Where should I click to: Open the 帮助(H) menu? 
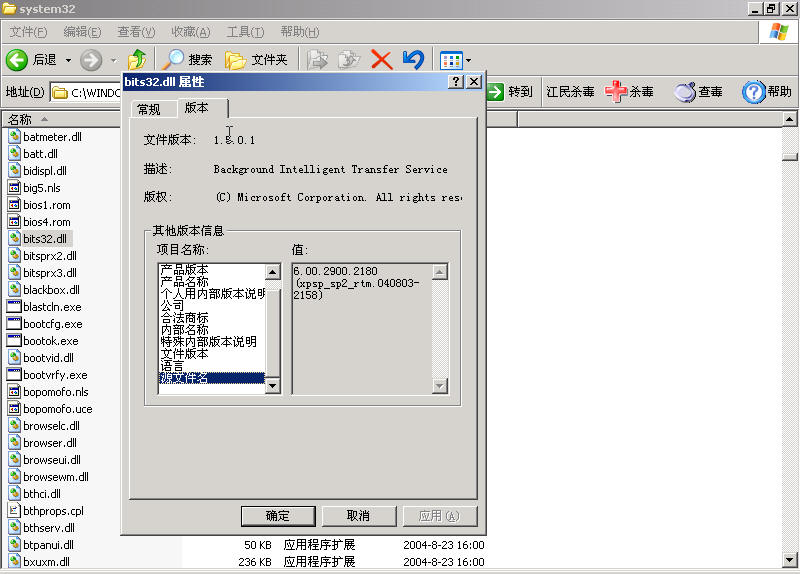click(299, 32)
